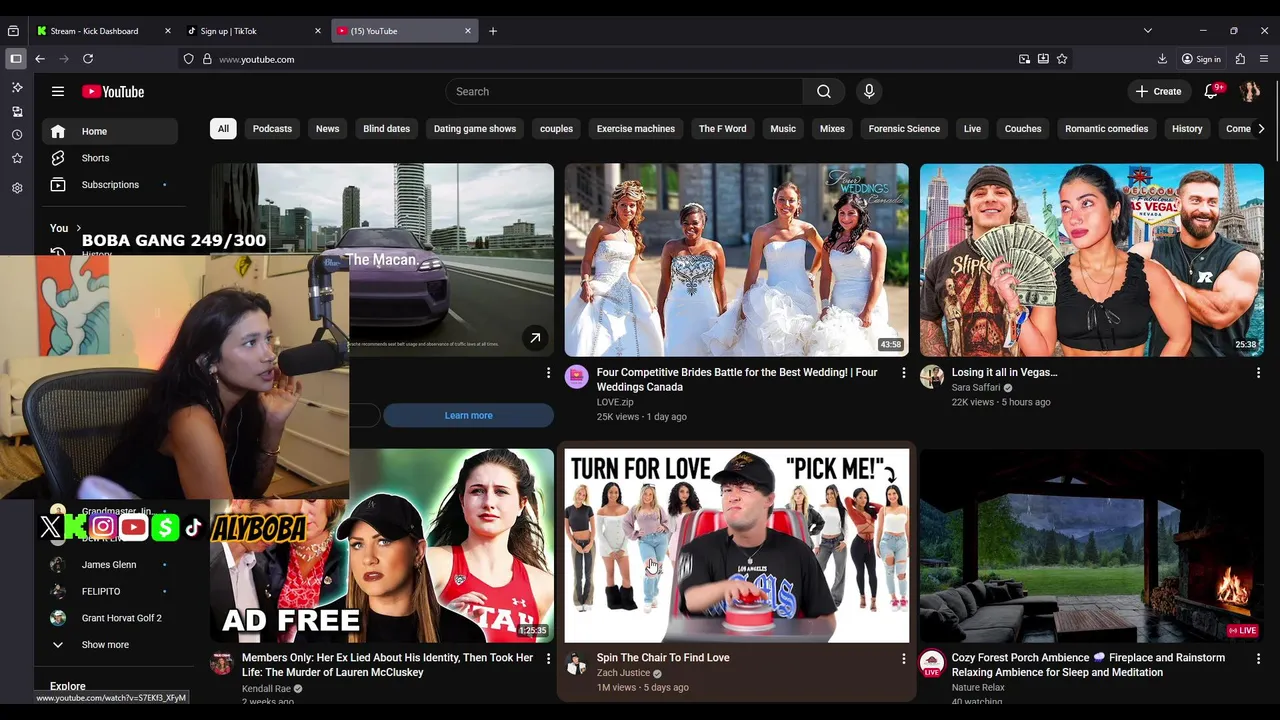1280x720 pixels.
Task: Open picture-in-picture icon in address bar
Action: point(1024,59)
